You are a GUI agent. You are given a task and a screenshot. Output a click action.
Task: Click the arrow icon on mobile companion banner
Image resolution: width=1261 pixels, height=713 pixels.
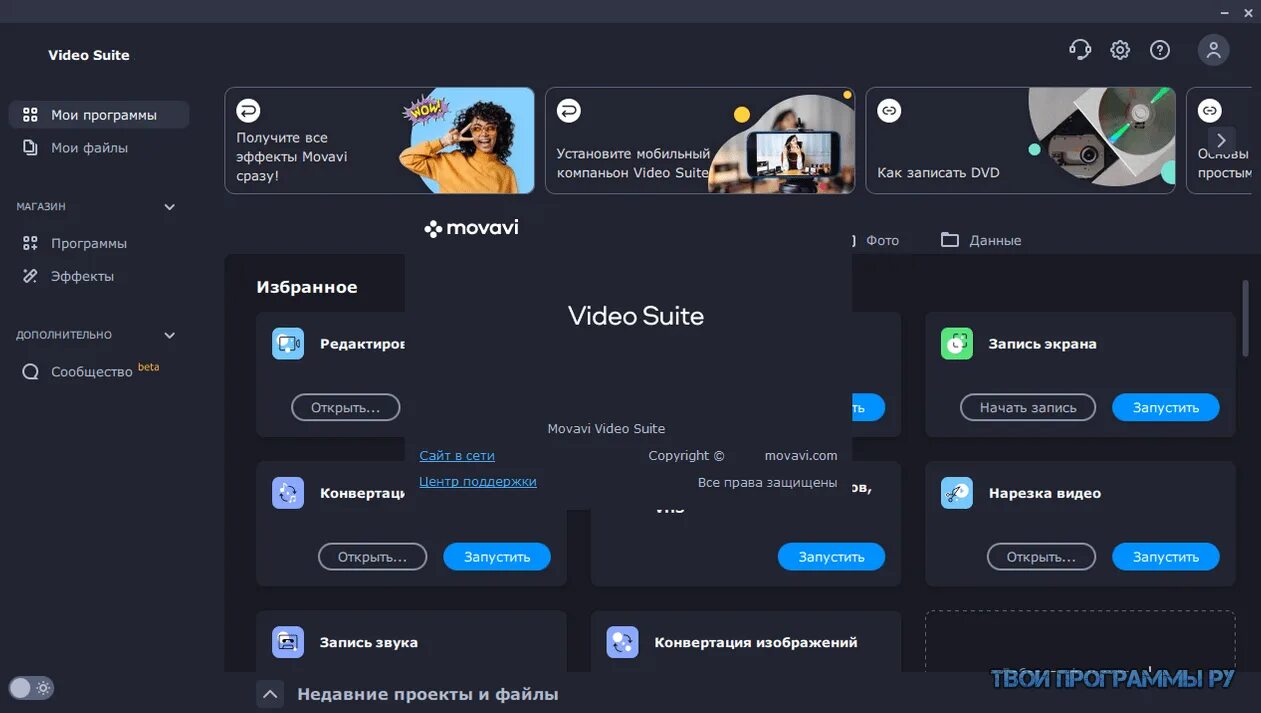coord(568,110)
